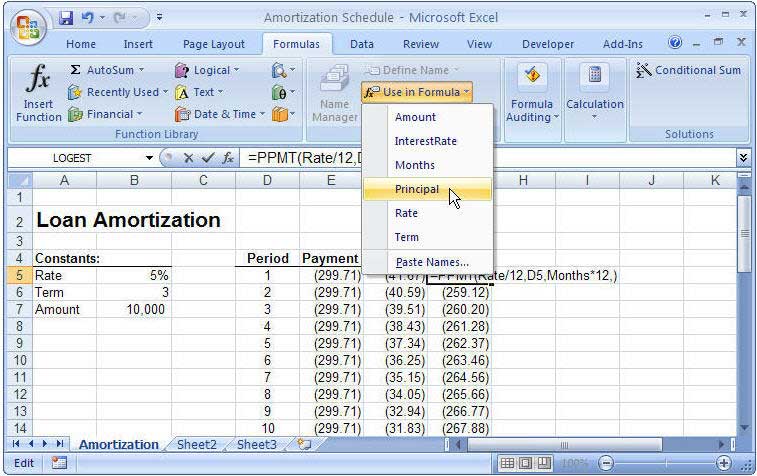
Task: Open the Add-Ins tab
Action: 623,44
